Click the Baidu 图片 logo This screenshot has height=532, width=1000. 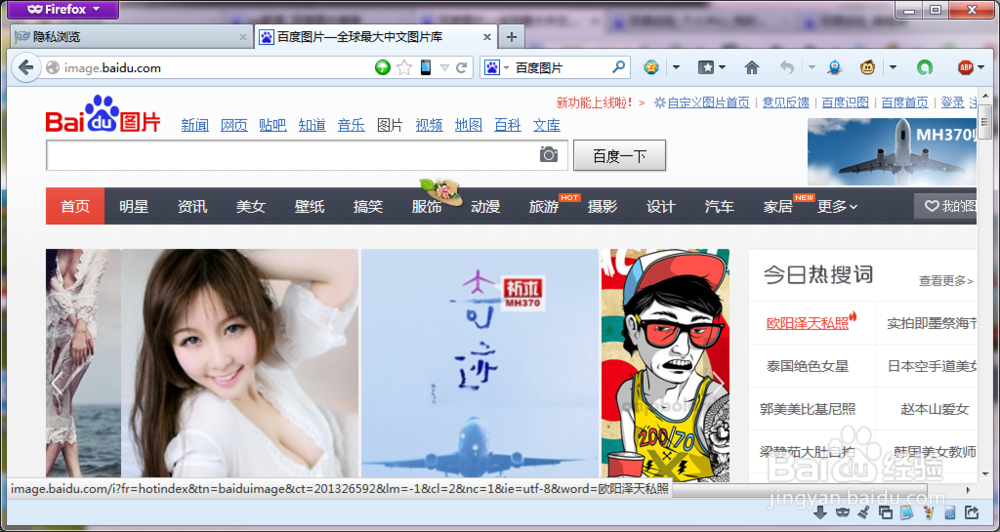click(x=103, y=114)
